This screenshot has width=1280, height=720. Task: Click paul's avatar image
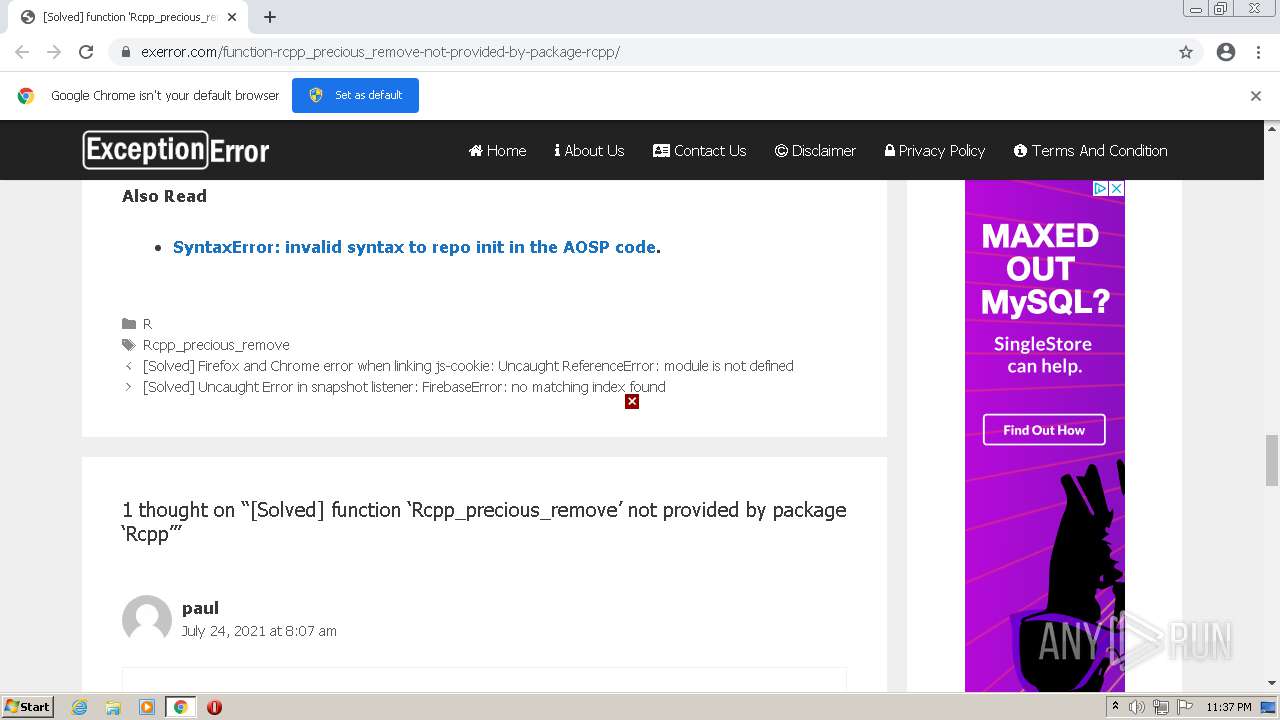tap(147, 620)
